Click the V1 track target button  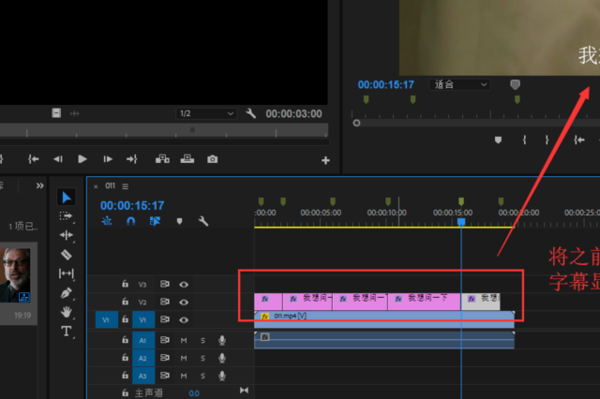coord(143,320)
